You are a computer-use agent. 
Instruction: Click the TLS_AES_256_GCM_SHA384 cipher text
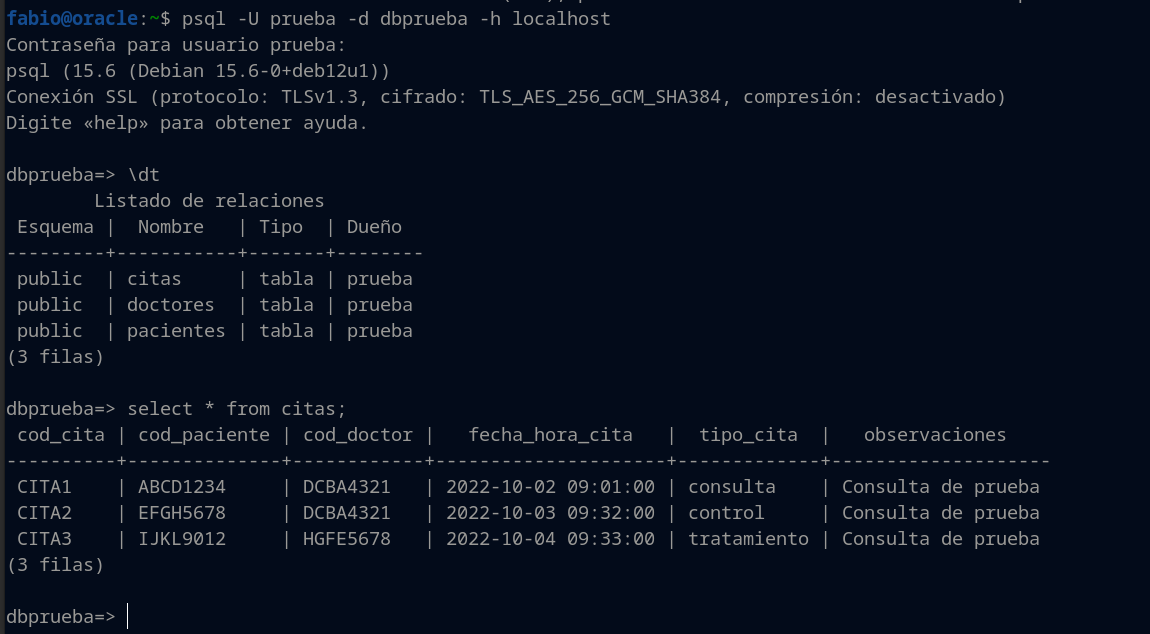tap(600, 97)
